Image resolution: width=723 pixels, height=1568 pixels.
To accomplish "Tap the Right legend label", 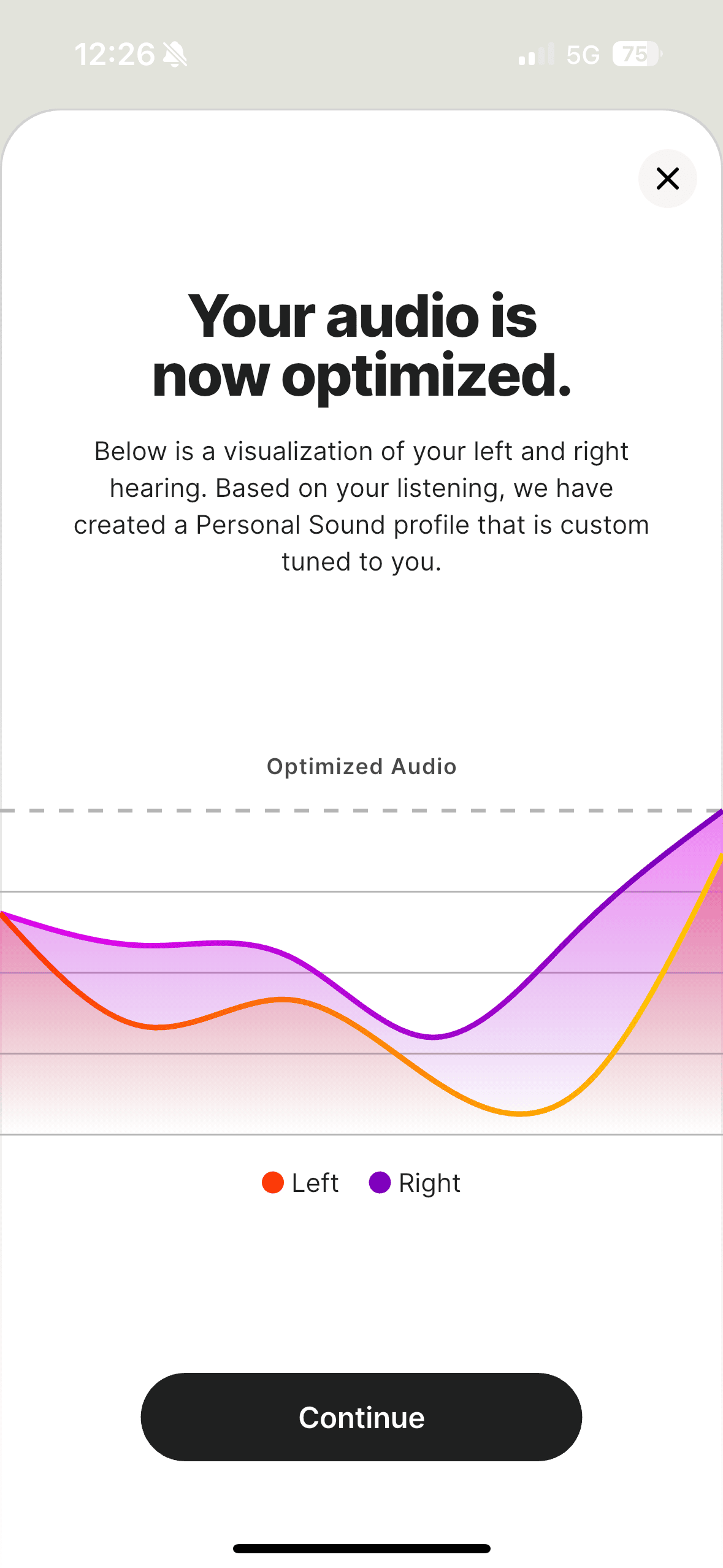I will pos(429,1183).
